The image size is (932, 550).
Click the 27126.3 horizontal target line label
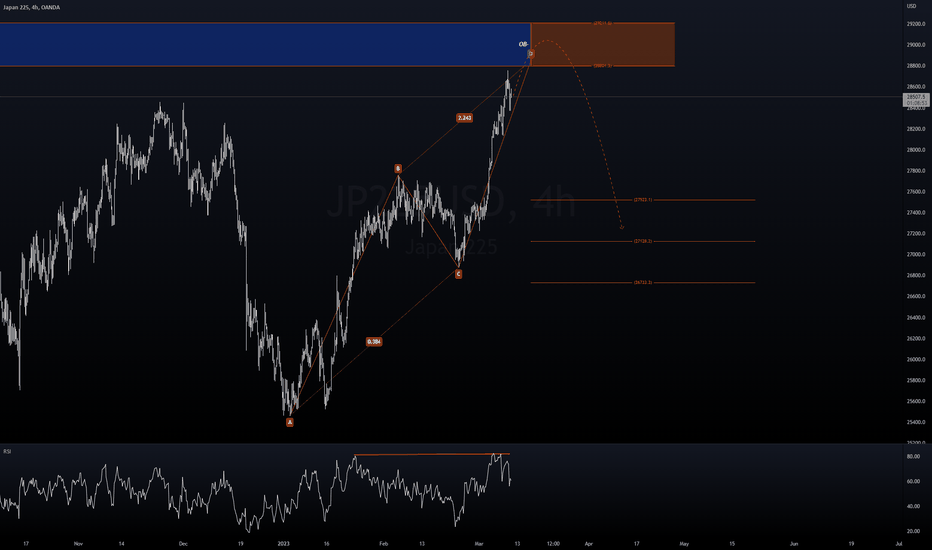[x=643, y=241]
